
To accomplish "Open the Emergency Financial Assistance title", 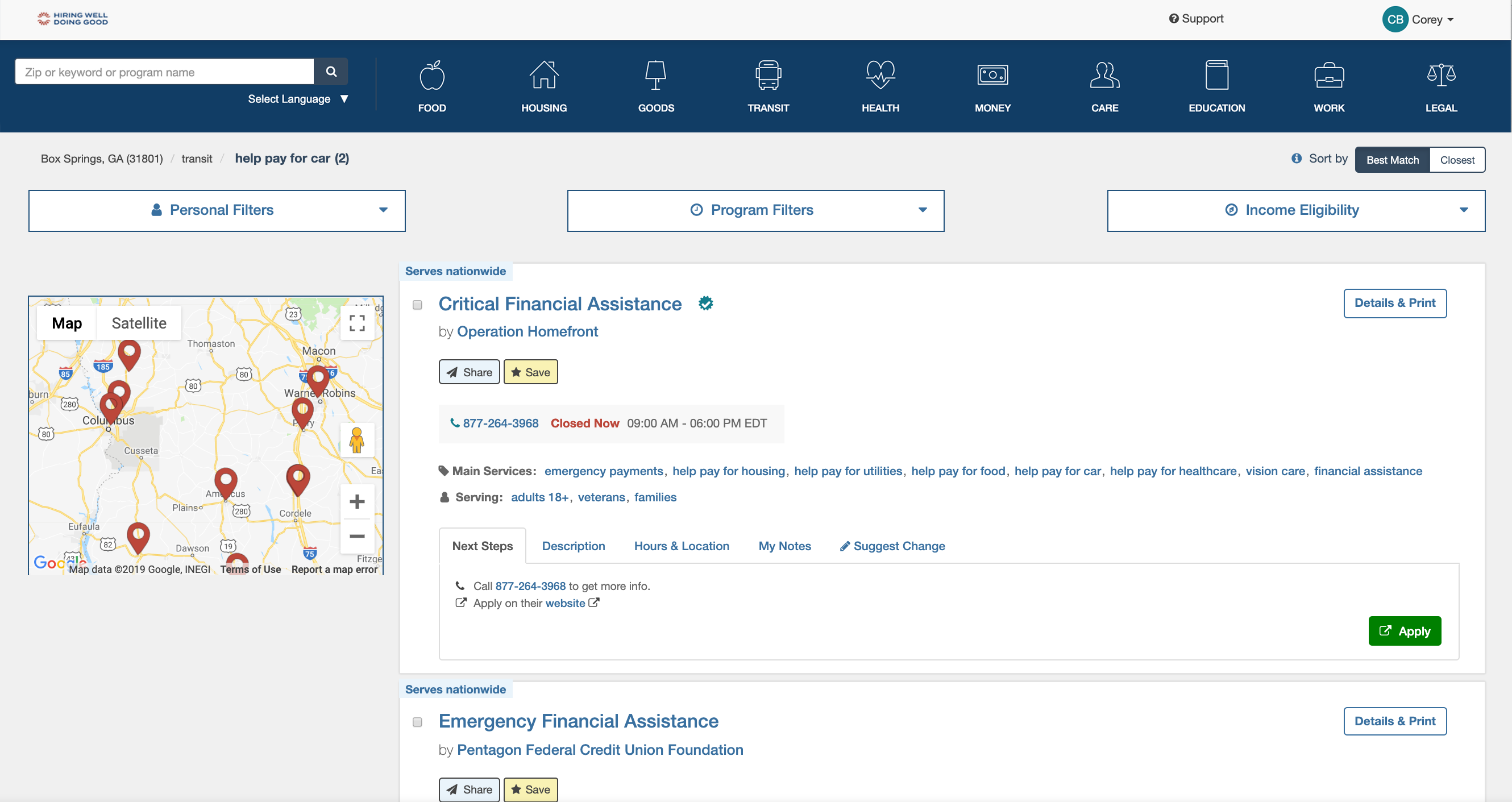I will tap(578, 721).
